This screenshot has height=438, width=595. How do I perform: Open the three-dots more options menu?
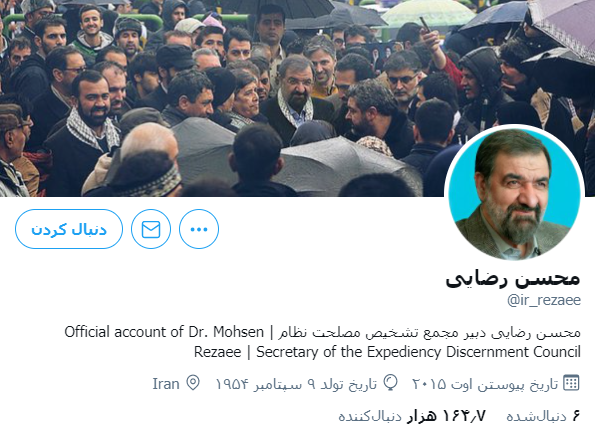[199, 229]
